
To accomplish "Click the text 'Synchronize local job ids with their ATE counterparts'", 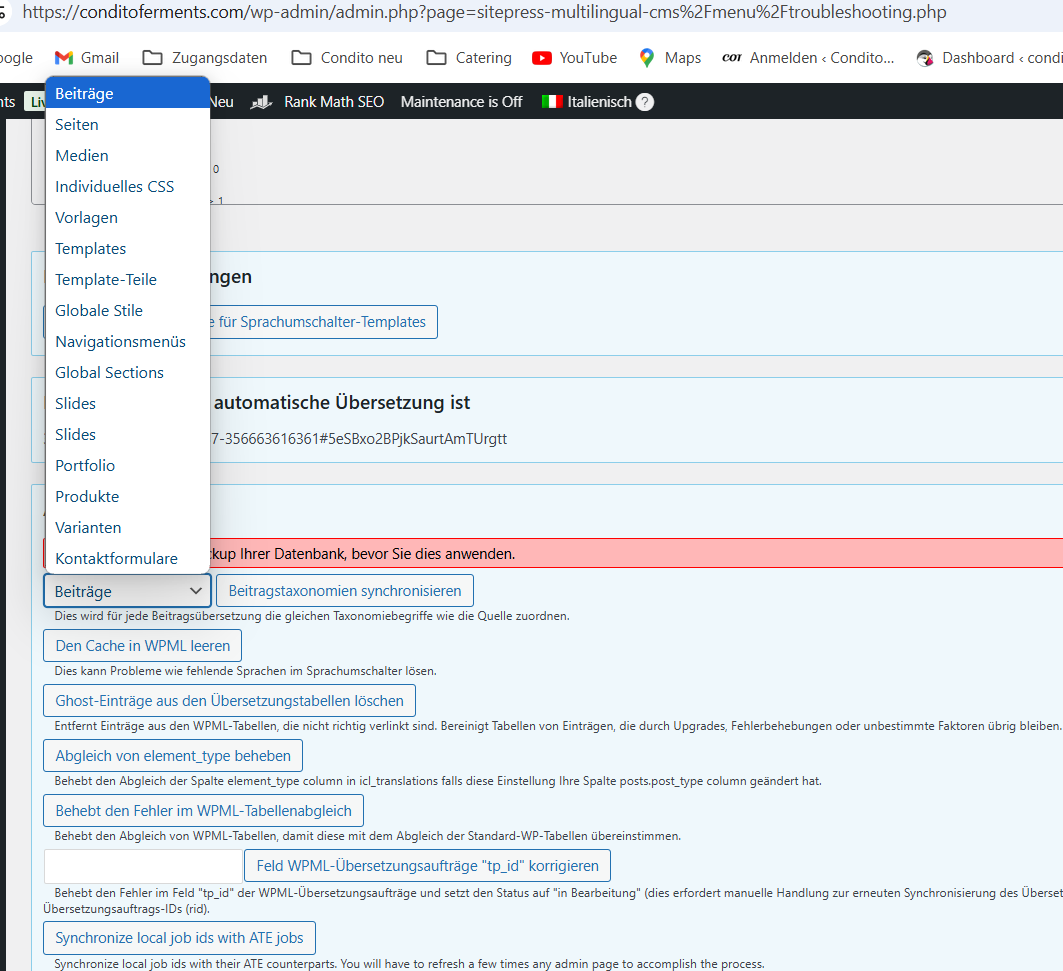I will 409,964.
